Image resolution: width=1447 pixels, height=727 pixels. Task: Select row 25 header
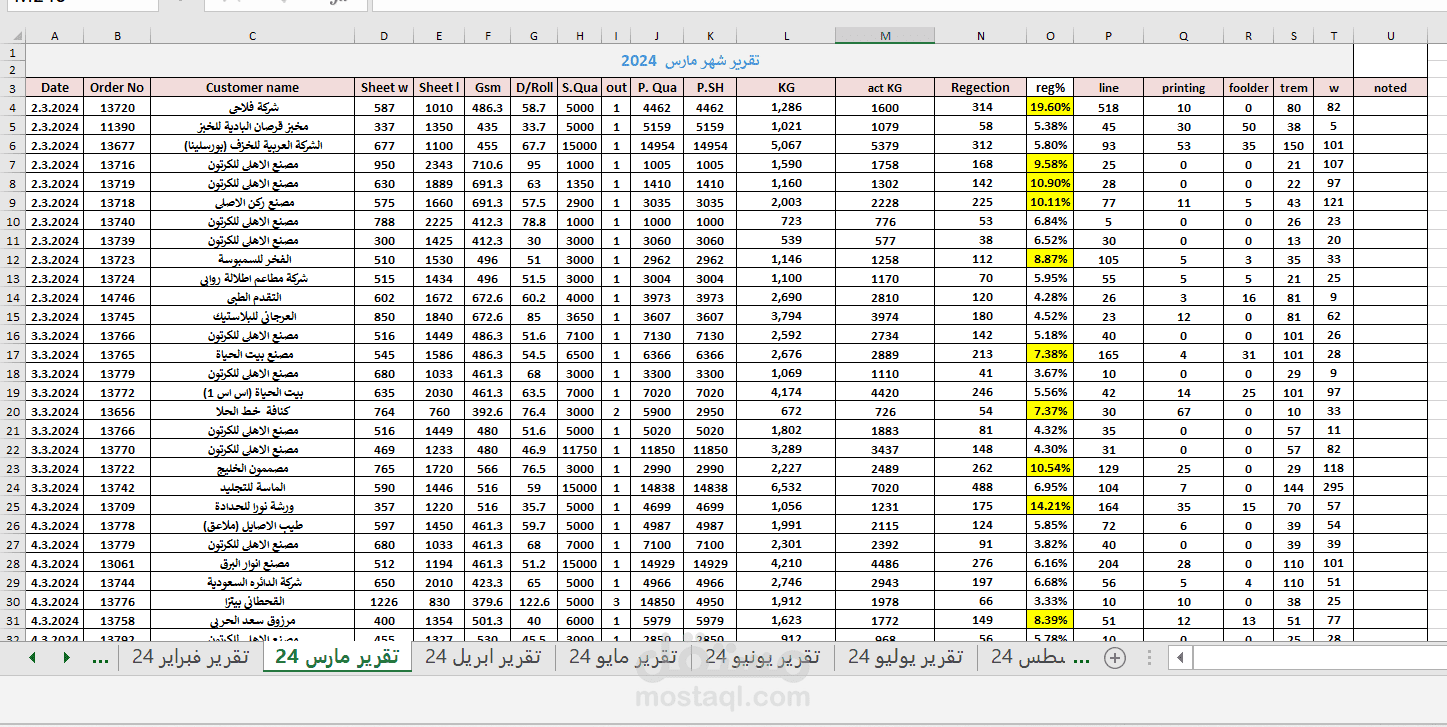(13, 506)
